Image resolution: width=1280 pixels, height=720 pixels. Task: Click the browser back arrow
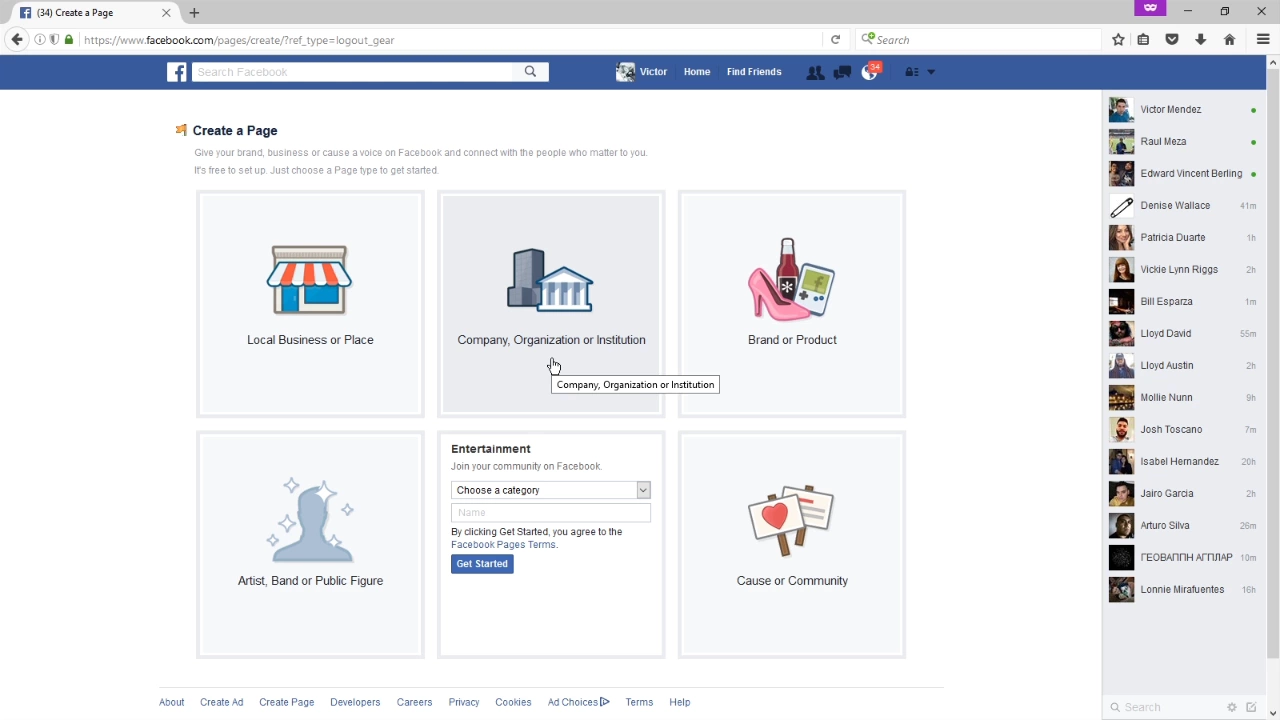click(16, 40)
